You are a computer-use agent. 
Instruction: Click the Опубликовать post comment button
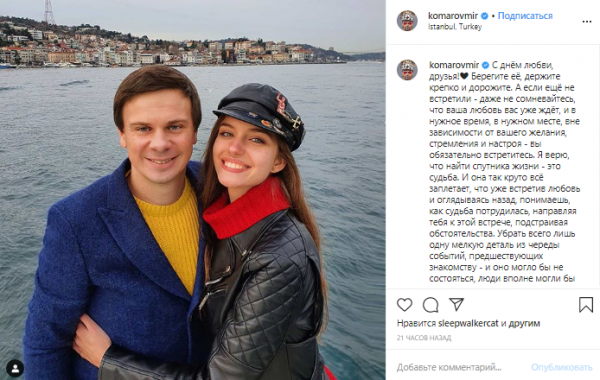click(561, 367)
